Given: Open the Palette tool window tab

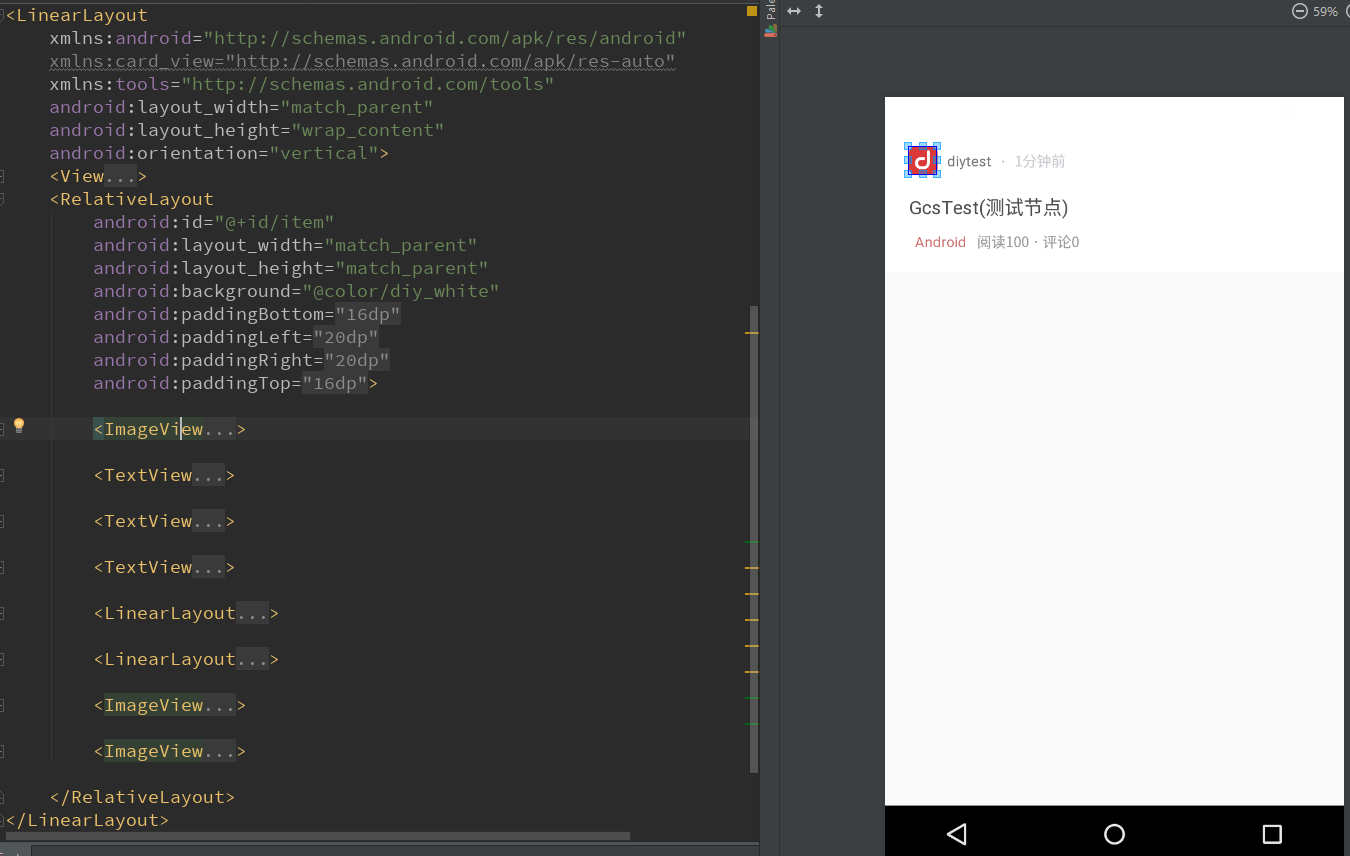Looking at the screenshot, I should [770, 10].
